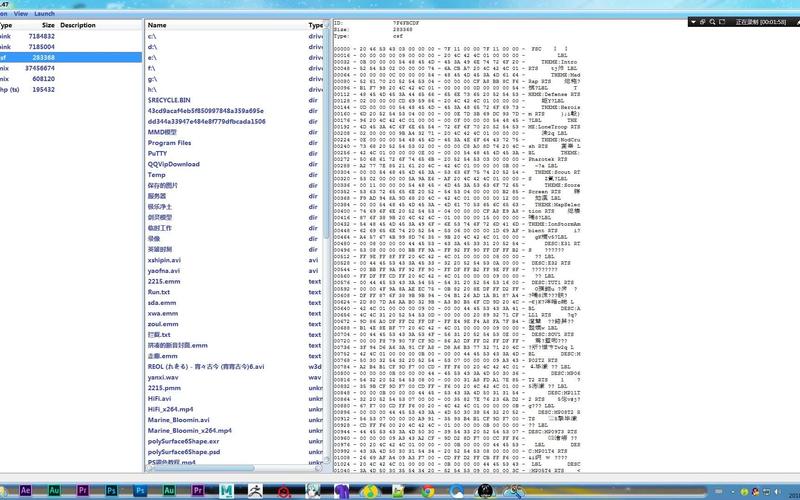This screenshot has height=500, width=800.
Task: Select the yaofna.avi file
Action: [164, 271]
